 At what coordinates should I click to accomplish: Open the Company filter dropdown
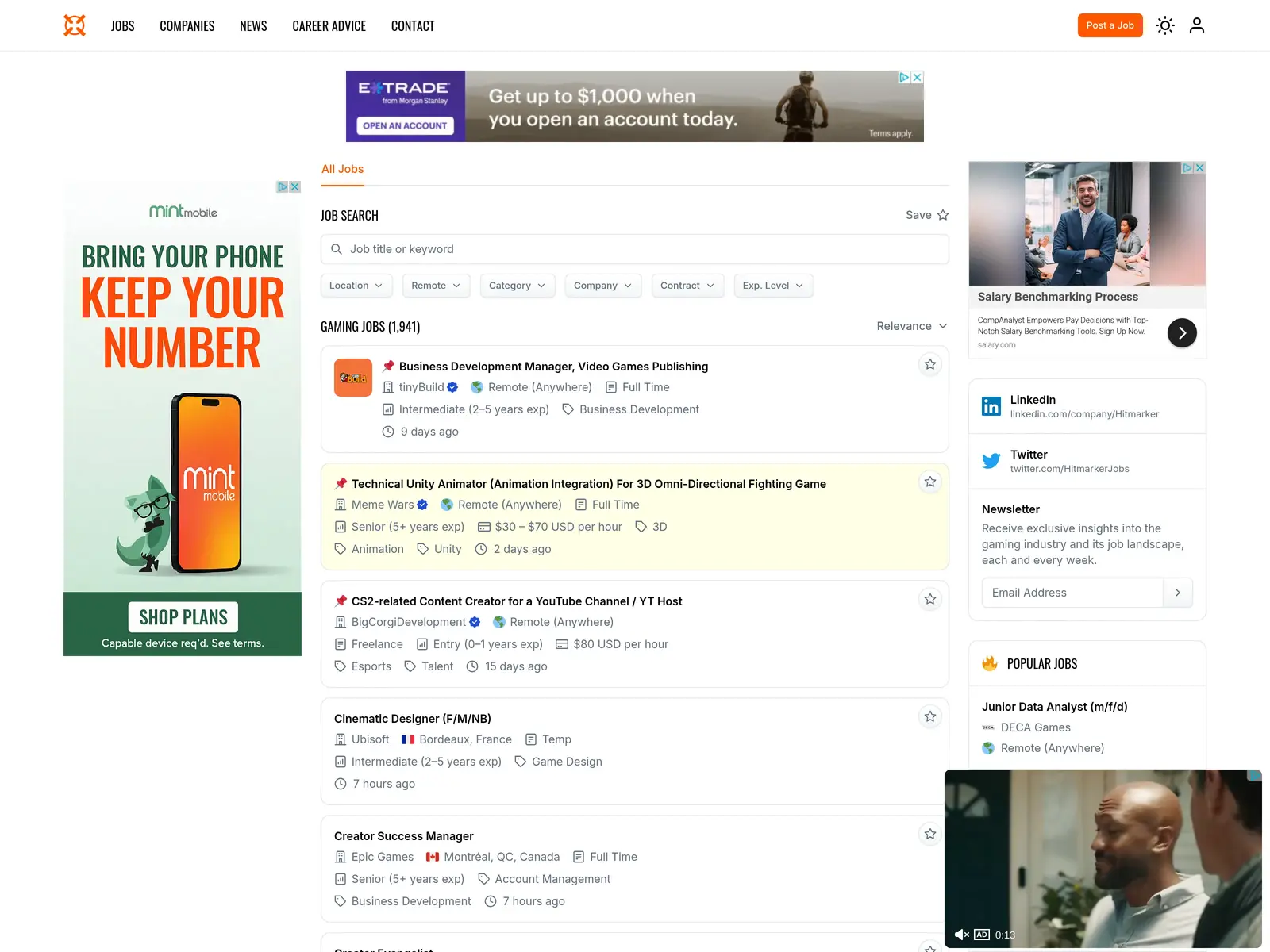[x=603, y=286]
